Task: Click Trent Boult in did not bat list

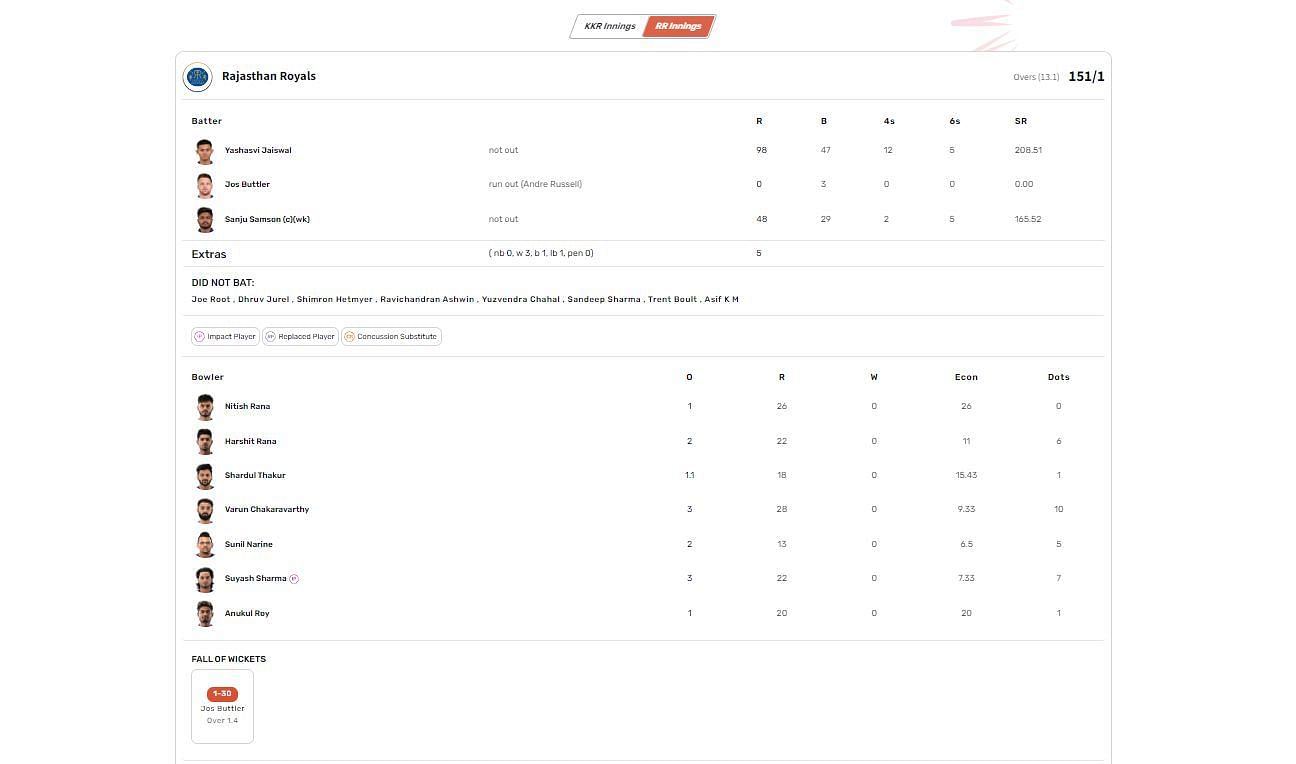Action: coord(673,299)
